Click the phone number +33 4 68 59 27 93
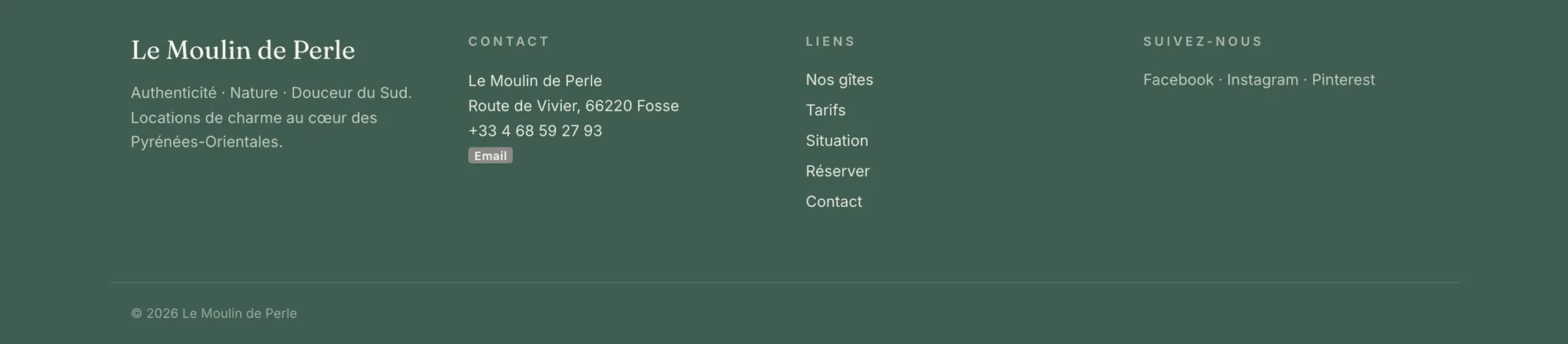 tap(535, 131)
